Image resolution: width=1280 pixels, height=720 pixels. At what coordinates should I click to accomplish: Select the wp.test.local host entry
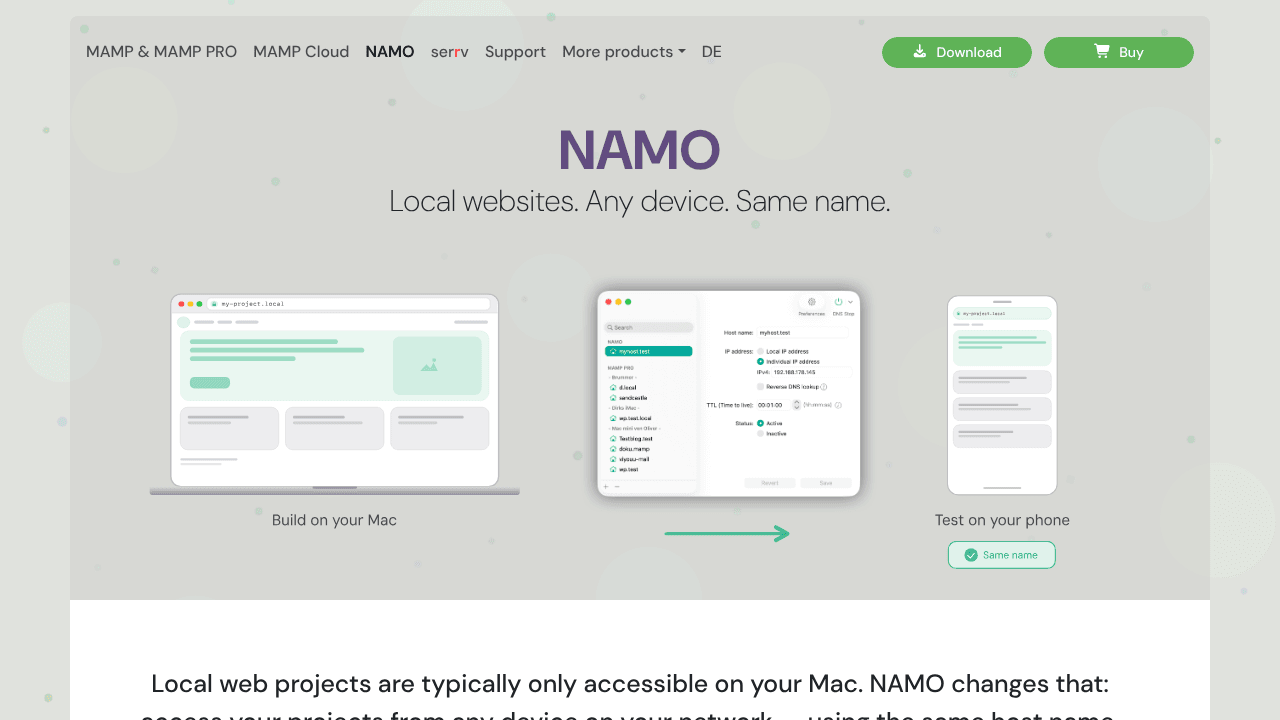[635, 418]
